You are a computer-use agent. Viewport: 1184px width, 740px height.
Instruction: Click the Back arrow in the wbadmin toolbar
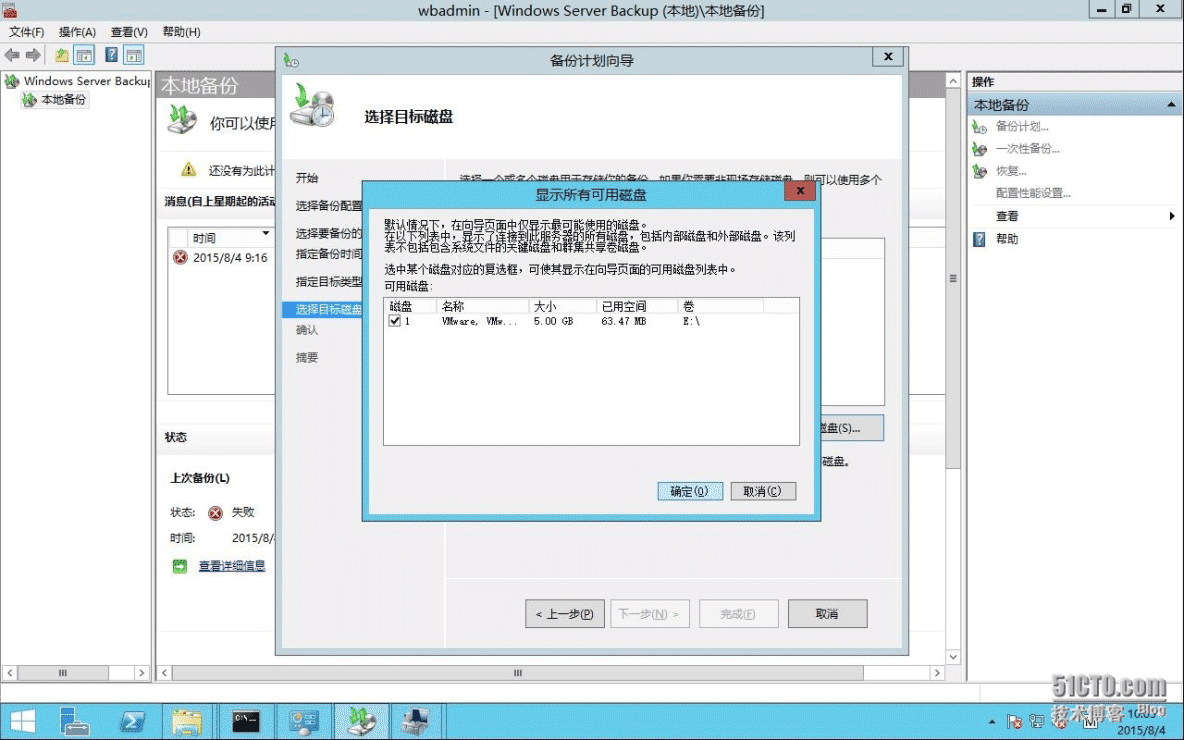12,54
